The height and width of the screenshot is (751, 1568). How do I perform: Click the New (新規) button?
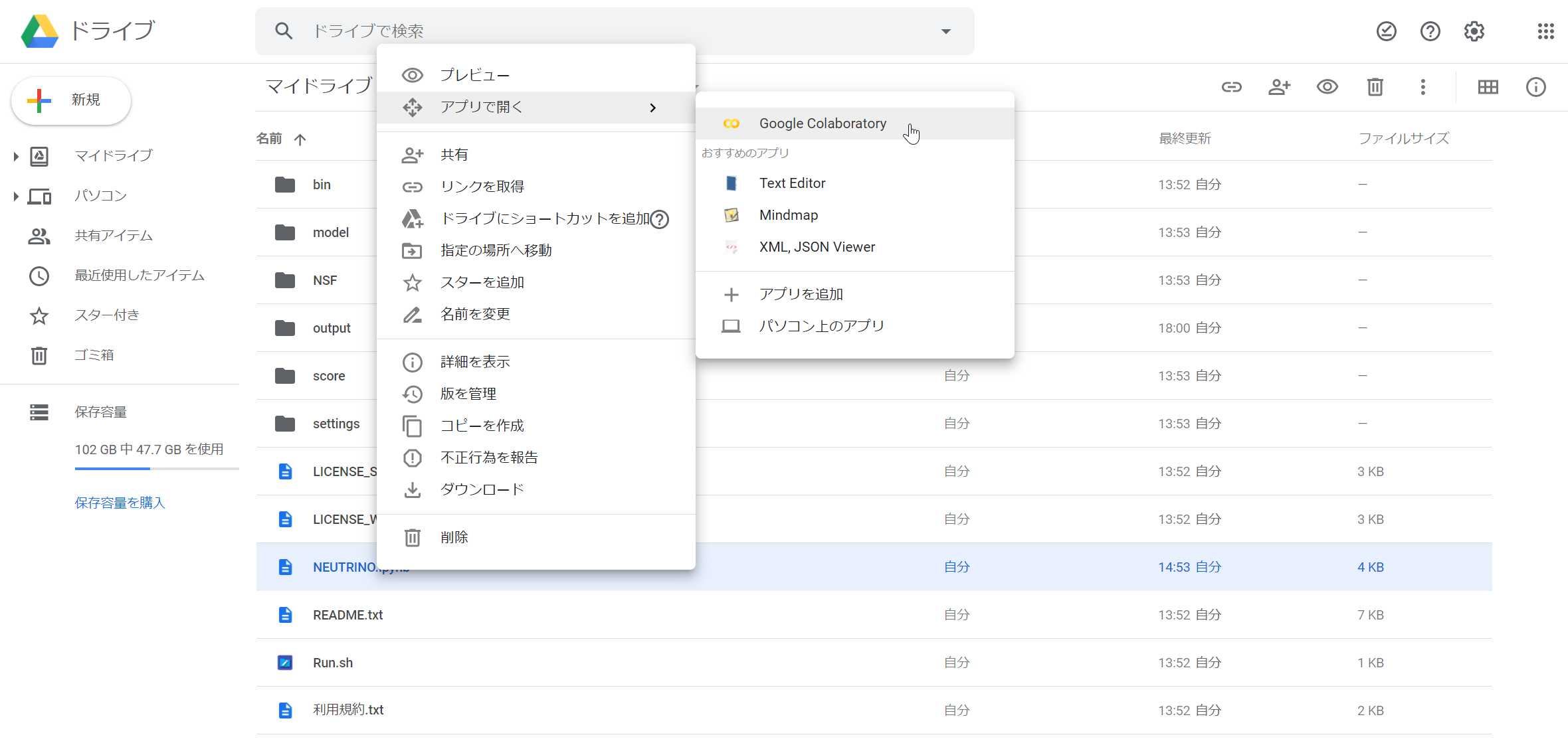[71, 100]
